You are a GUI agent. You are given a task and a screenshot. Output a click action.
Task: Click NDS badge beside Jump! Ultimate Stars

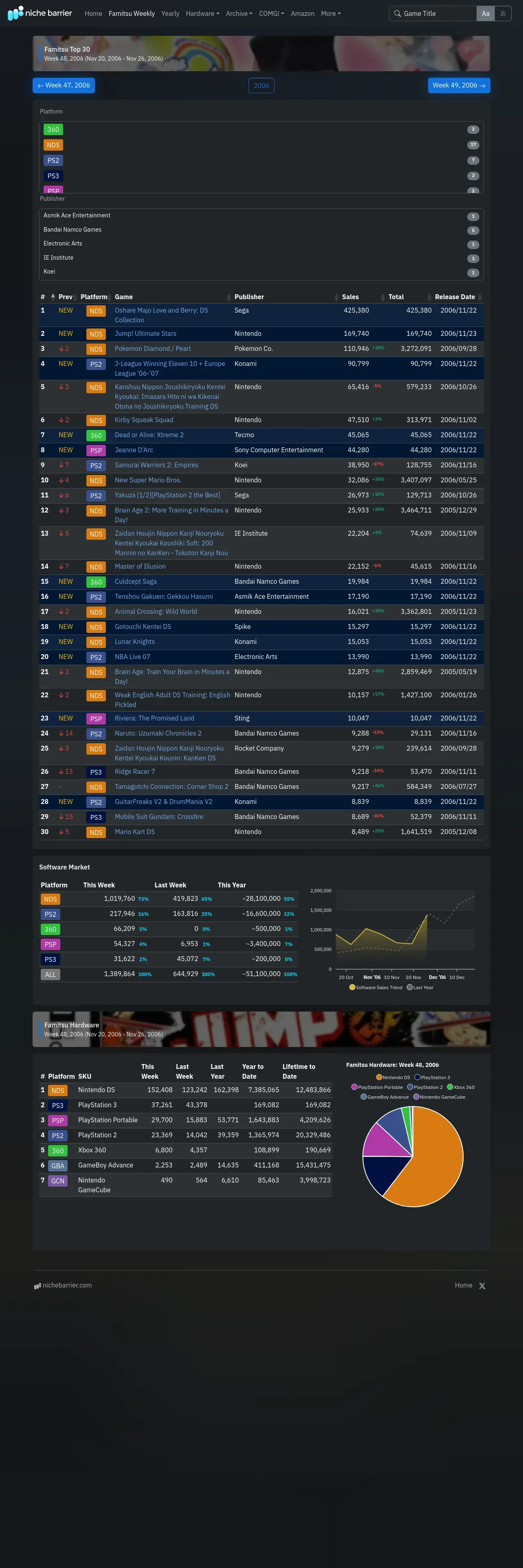pyautogui.click(x=96, y=334)
